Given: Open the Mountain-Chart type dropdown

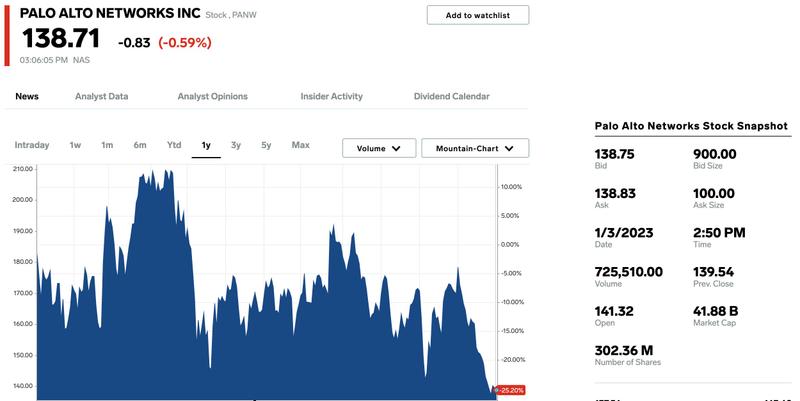Looking at the screenshot, I should click(475, 148).
